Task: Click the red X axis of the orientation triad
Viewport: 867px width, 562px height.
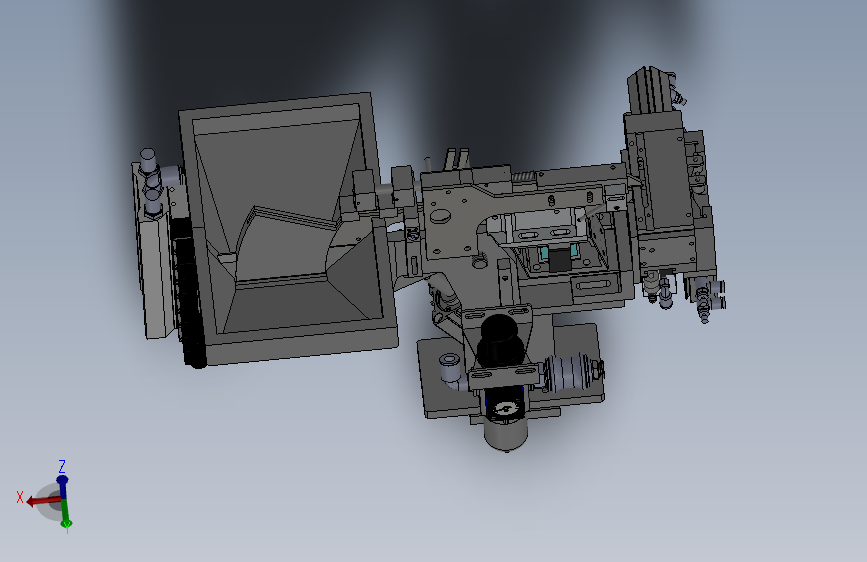Action: pos(43,501)
